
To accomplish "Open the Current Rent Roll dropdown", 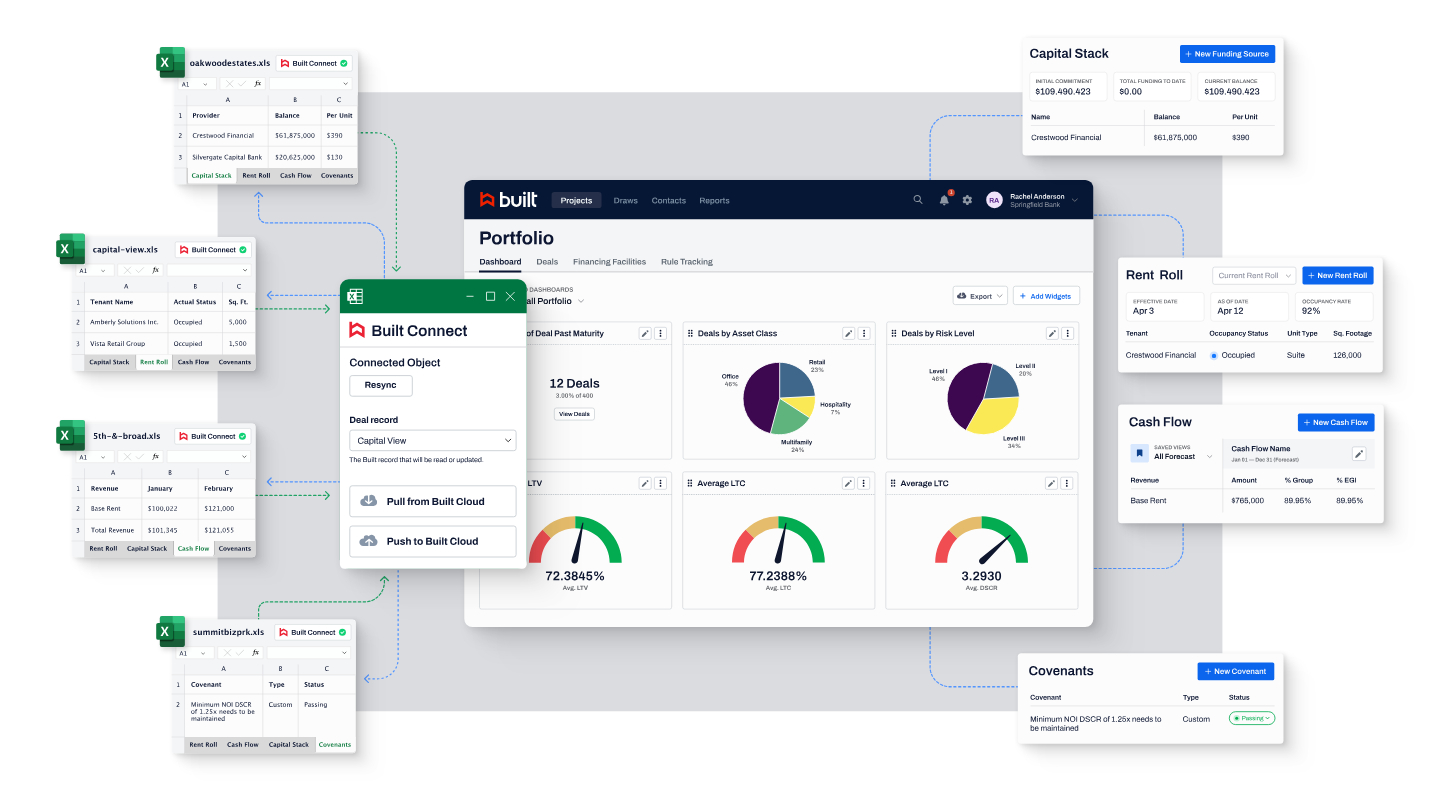I will point(1254,275).
